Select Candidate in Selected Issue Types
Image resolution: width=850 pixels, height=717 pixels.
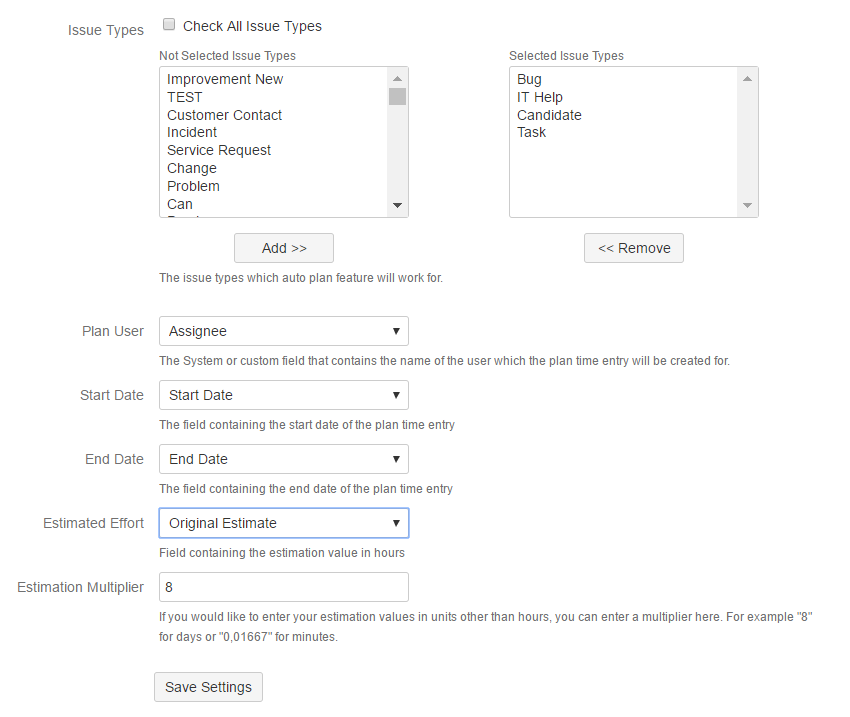tap(549, 115)
